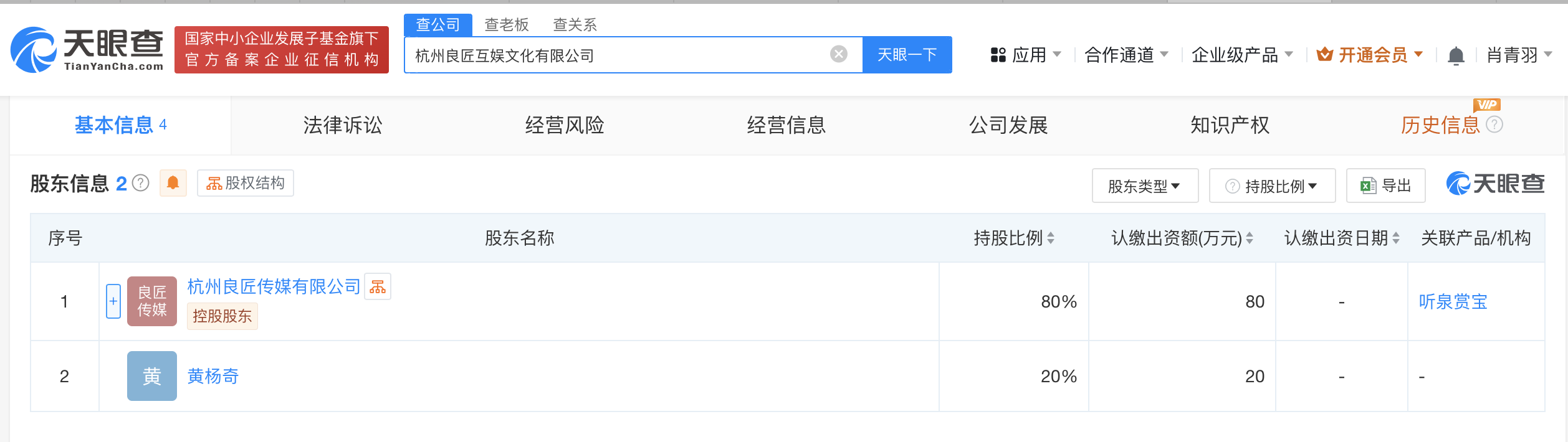Screen dimensions: 1568x442
Task: Sort by 认缴出资日期 column
Action: 1396,238
